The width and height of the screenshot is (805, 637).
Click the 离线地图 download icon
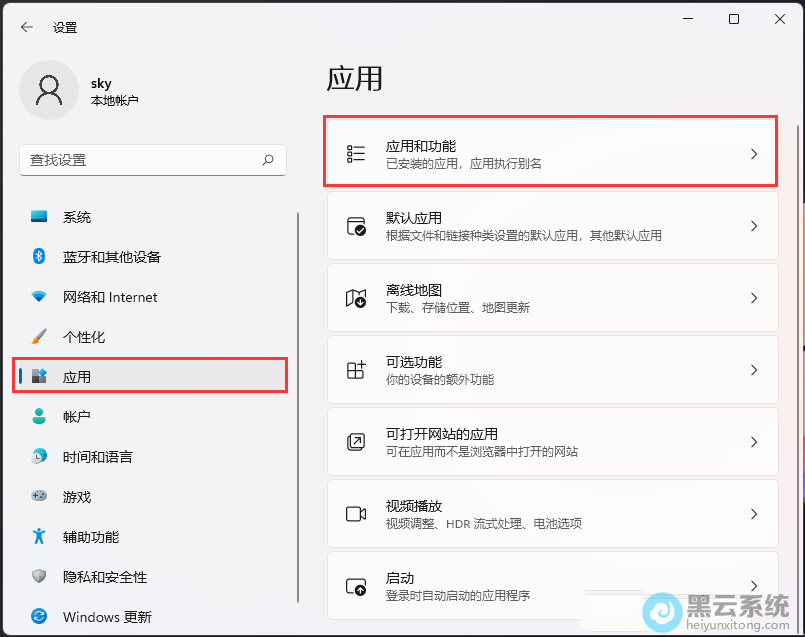[356, 297]
